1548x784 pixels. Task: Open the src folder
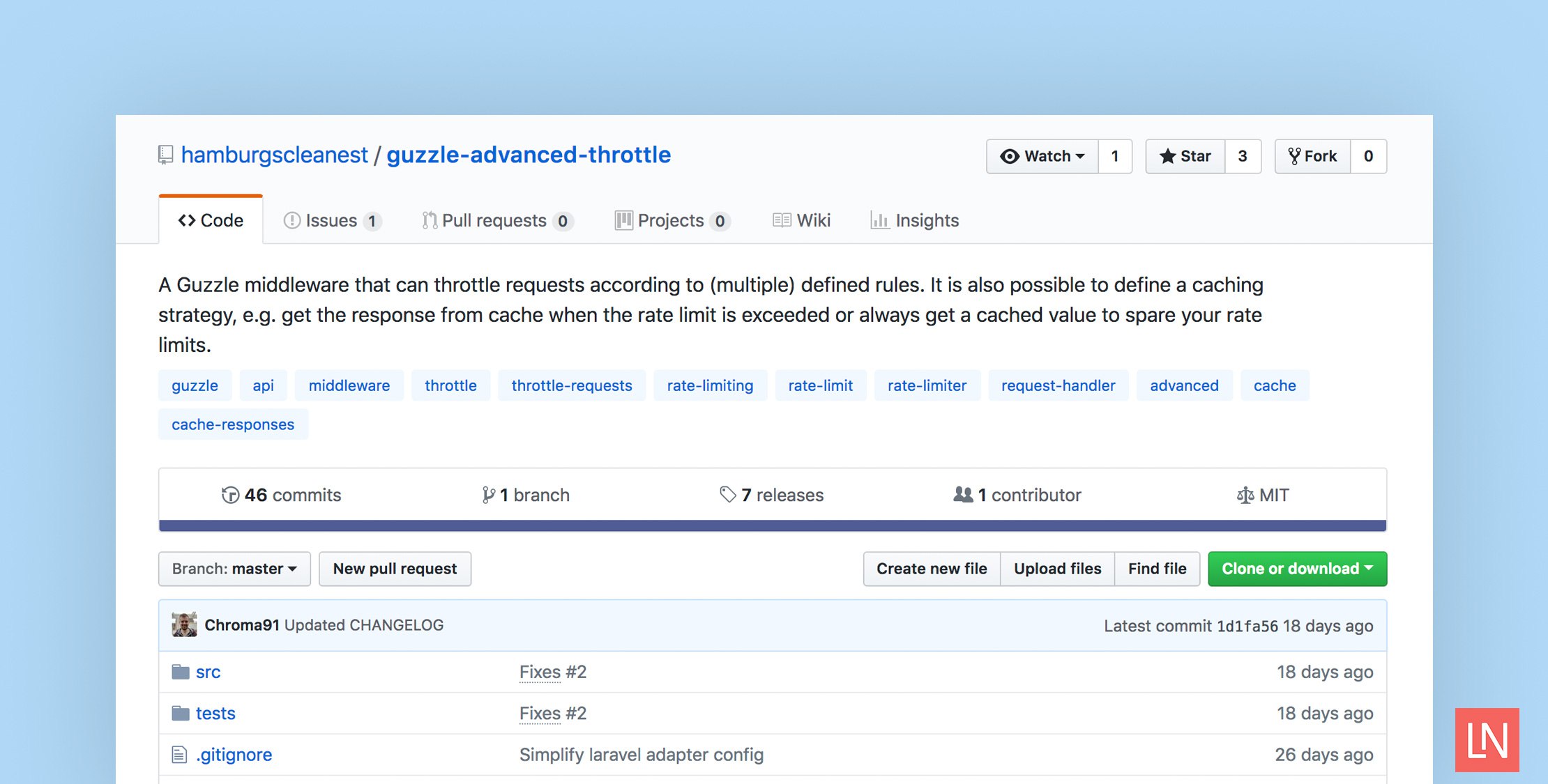click(208, 672)
